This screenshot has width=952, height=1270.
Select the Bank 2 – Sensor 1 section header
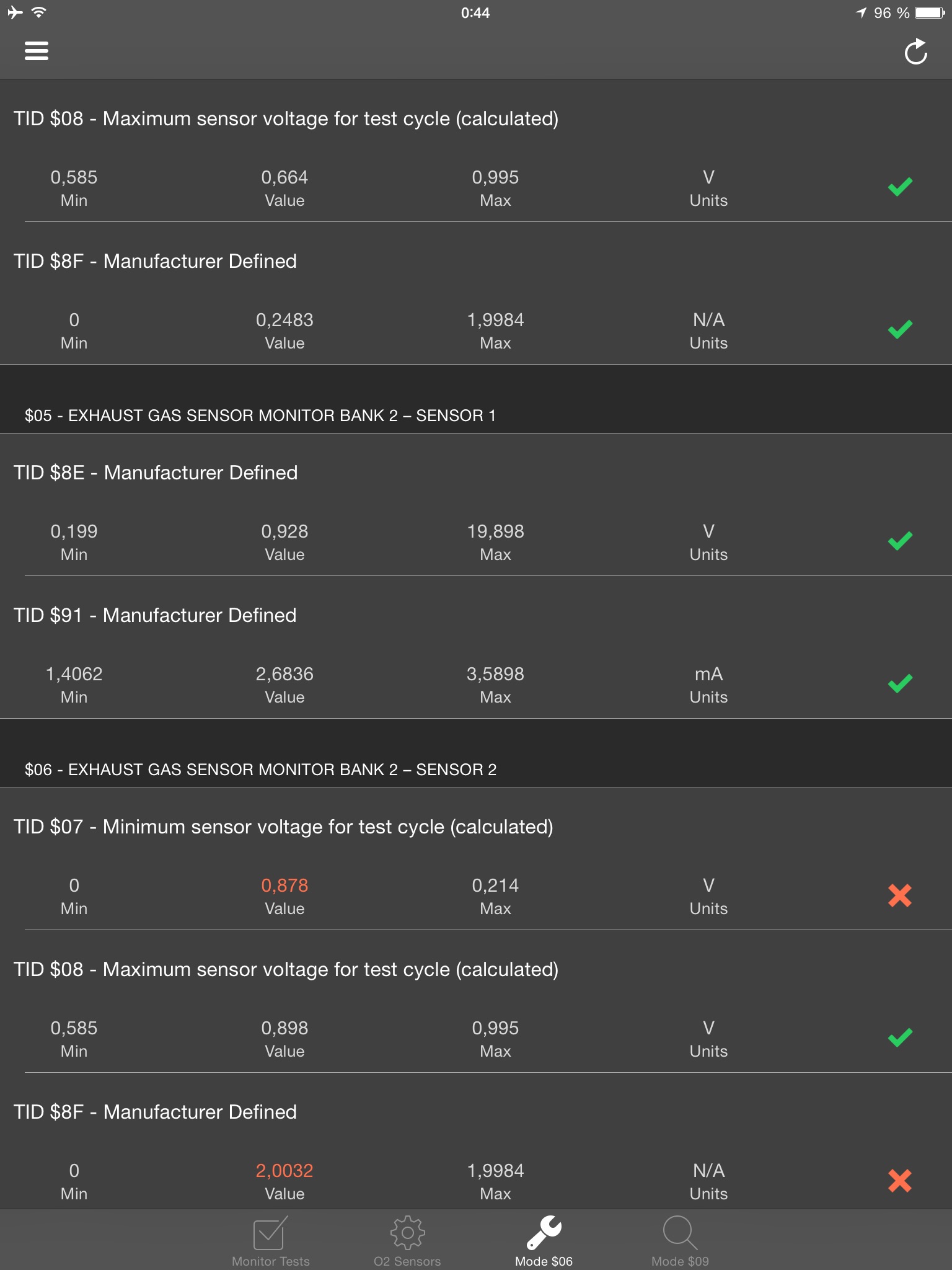[x=260, y=415]
